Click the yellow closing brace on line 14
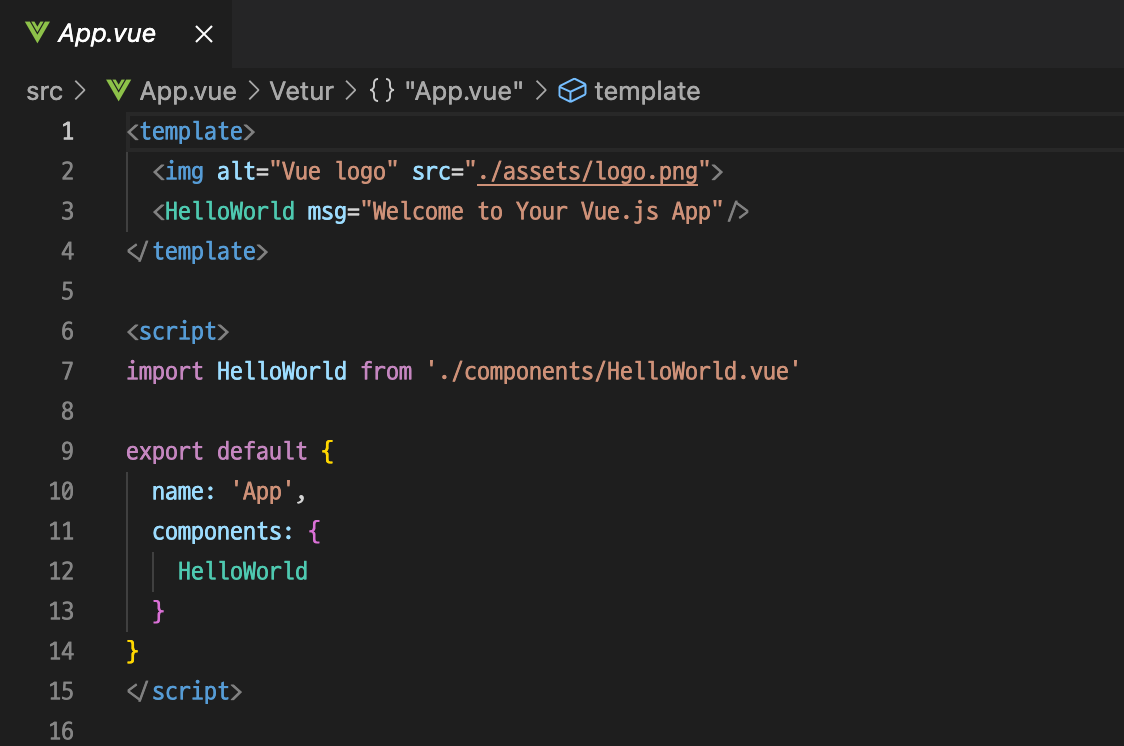The height and width of the screenshot is (746, 1124). tap(133, 651)
